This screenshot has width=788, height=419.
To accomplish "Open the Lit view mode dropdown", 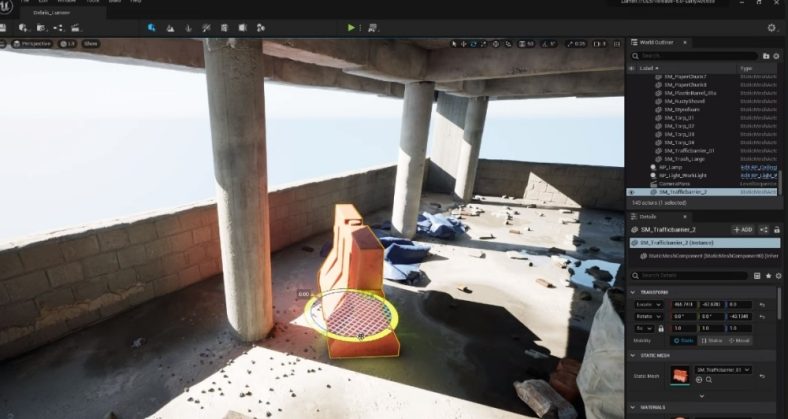I will pos(67,44).
